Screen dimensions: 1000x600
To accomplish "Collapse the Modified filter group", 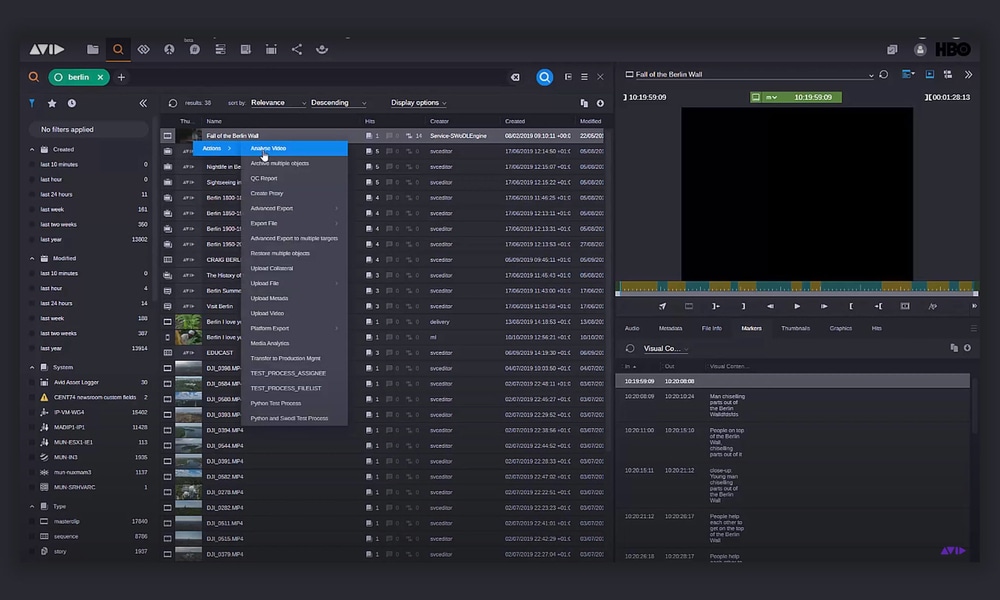I will [x=33, y=258].
